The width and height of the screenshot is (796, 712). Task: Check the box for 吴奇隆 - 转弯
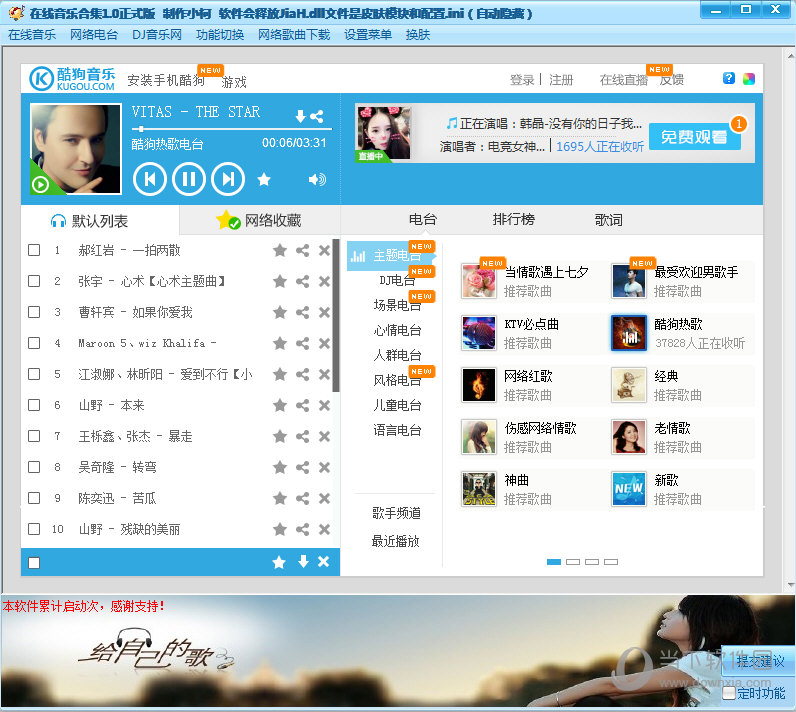click(x=34, y=467)
